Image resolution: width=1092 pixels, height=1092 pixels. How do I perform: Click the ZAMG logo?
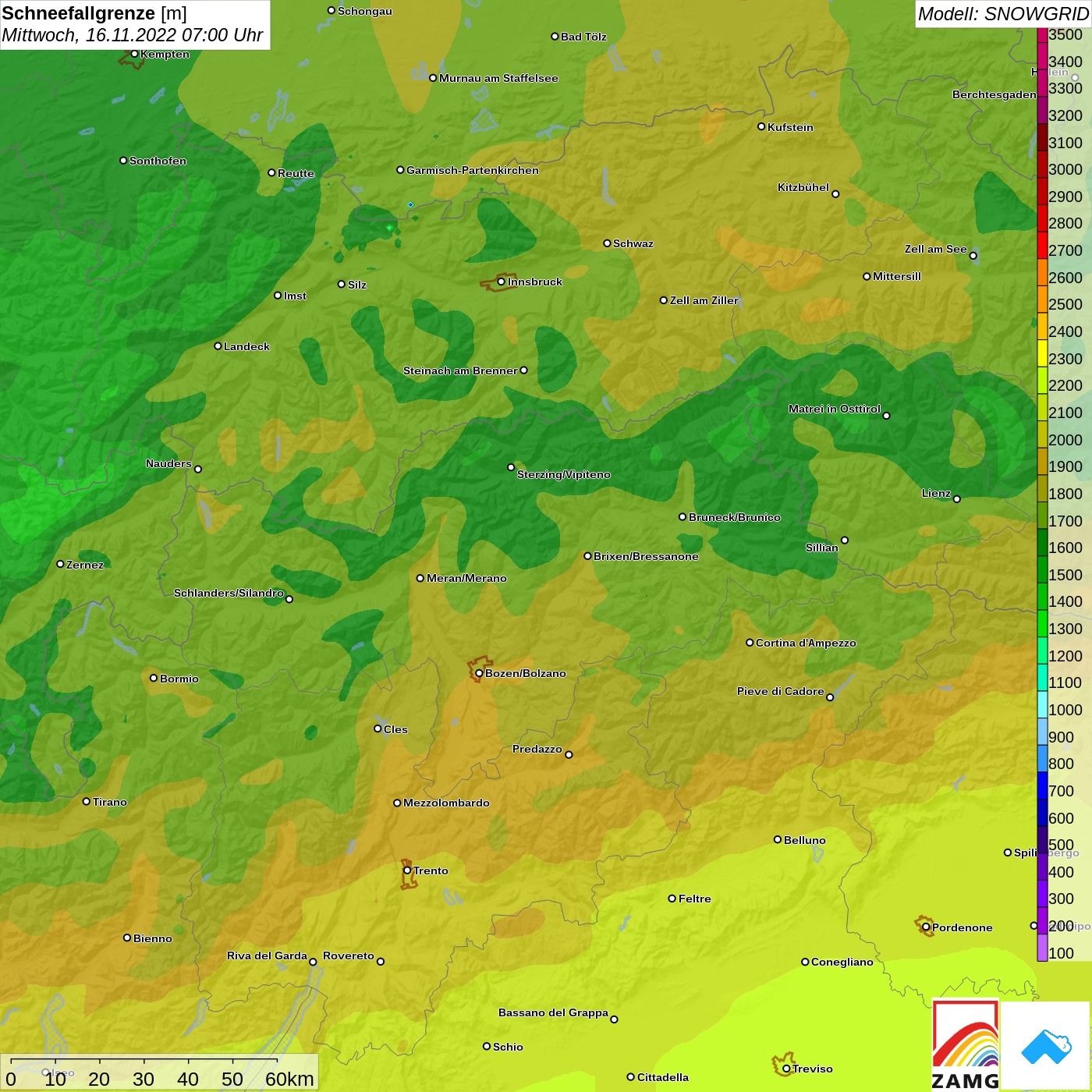coord(966,1045)
